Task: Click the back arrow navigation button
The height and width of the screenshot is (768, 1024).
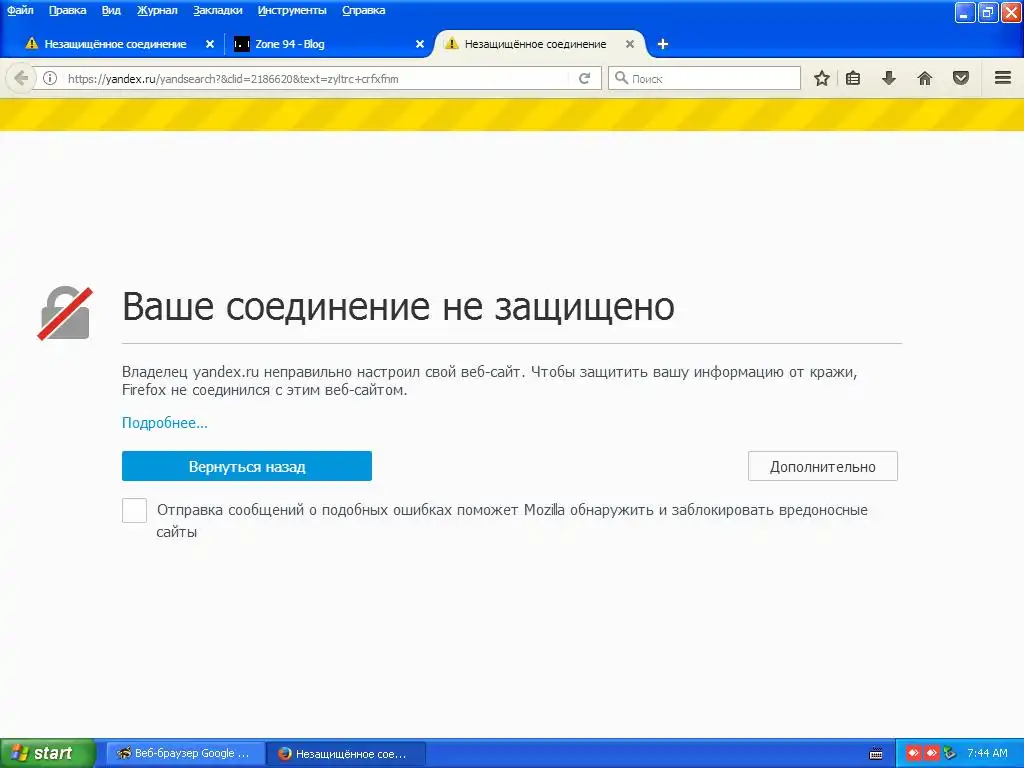Action: [21, 78]
